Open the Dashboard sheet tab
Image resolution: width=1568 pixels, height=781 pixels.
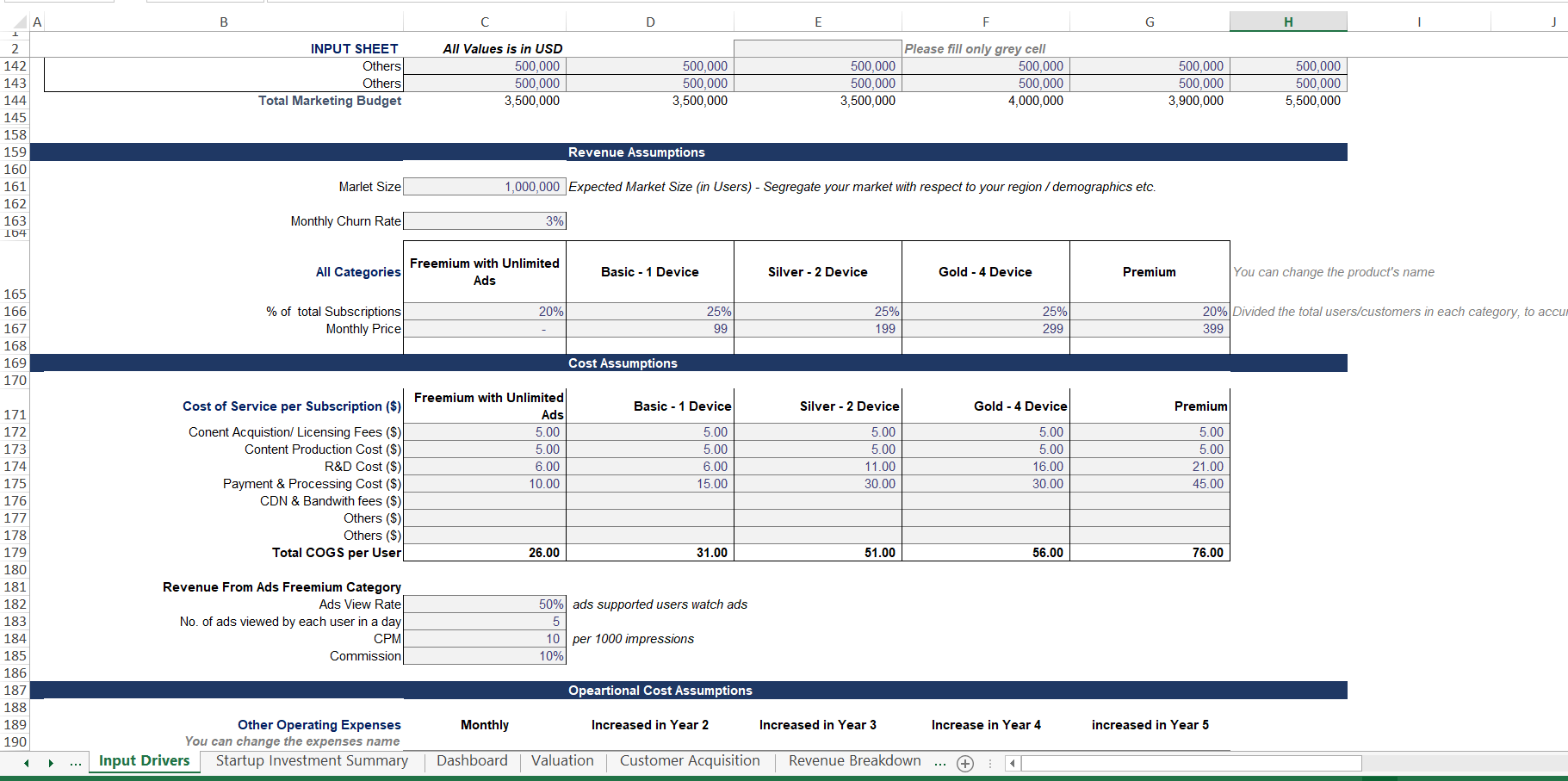click(472, 761)
